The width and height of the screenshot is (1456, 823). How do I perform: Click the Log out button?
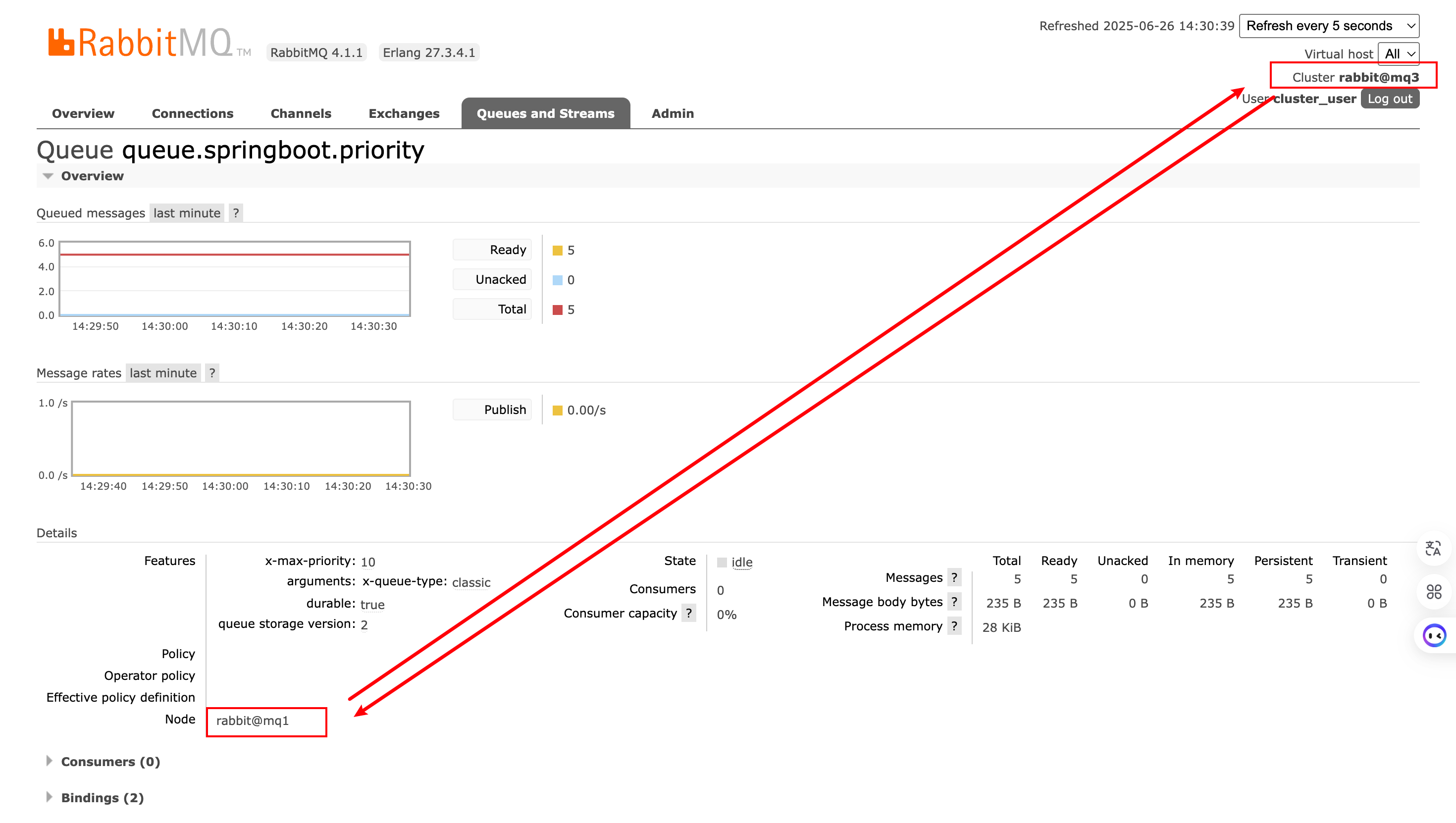pyautogui.click(x=1389, y=99)
